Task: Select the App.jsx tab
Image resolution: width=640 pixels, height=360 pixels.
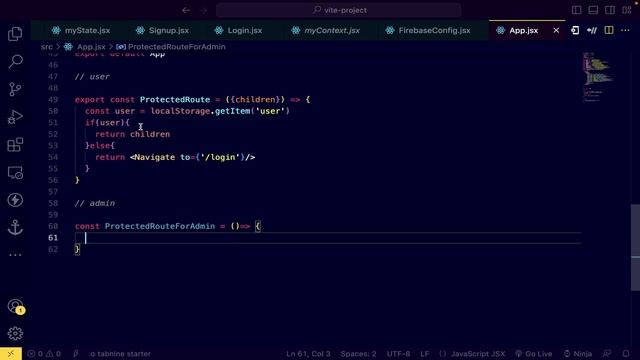Action: tap(523, 30)
